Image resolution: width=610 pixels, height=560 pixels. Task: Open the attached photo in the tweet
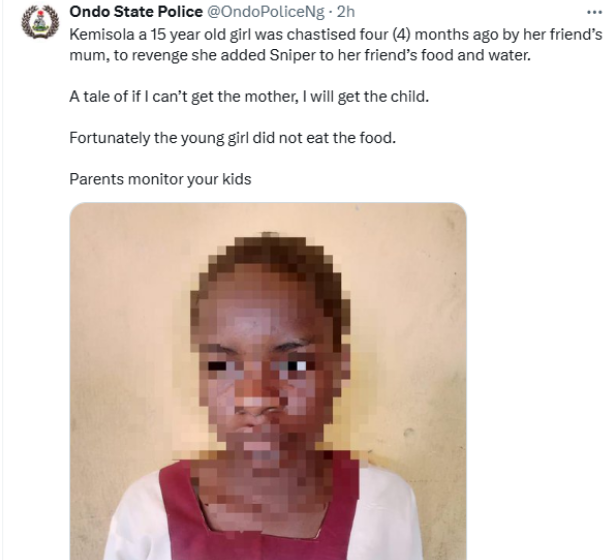268,380
